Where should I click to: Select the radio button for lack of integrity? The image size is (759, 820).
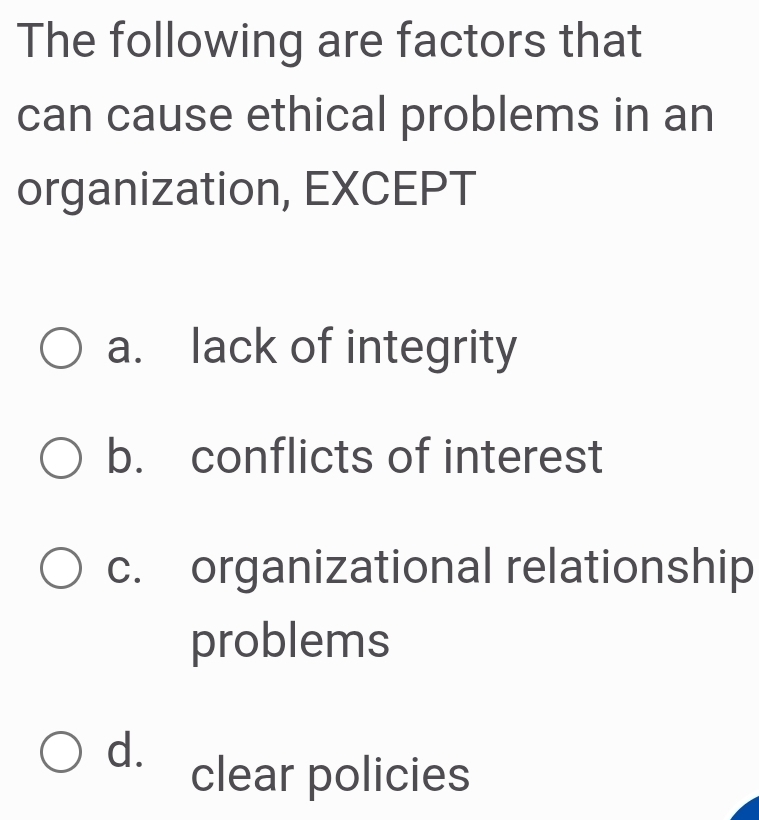(62, 348)
